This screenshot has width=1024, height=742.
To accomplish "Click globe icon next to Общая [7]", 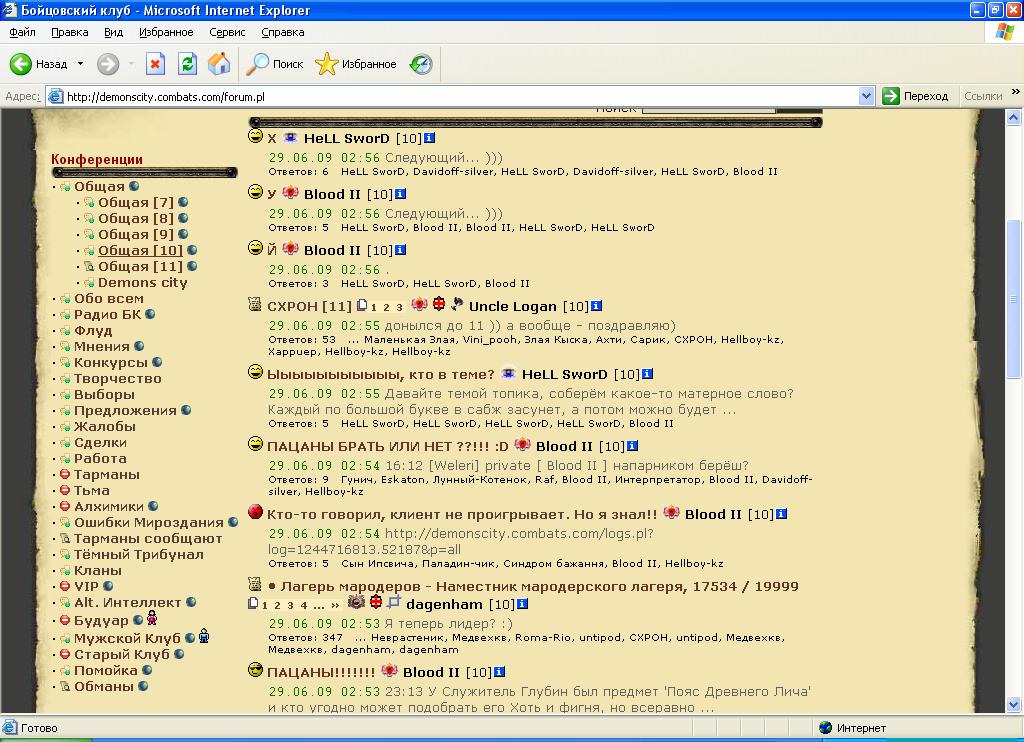I will click(x=183, y=202).
